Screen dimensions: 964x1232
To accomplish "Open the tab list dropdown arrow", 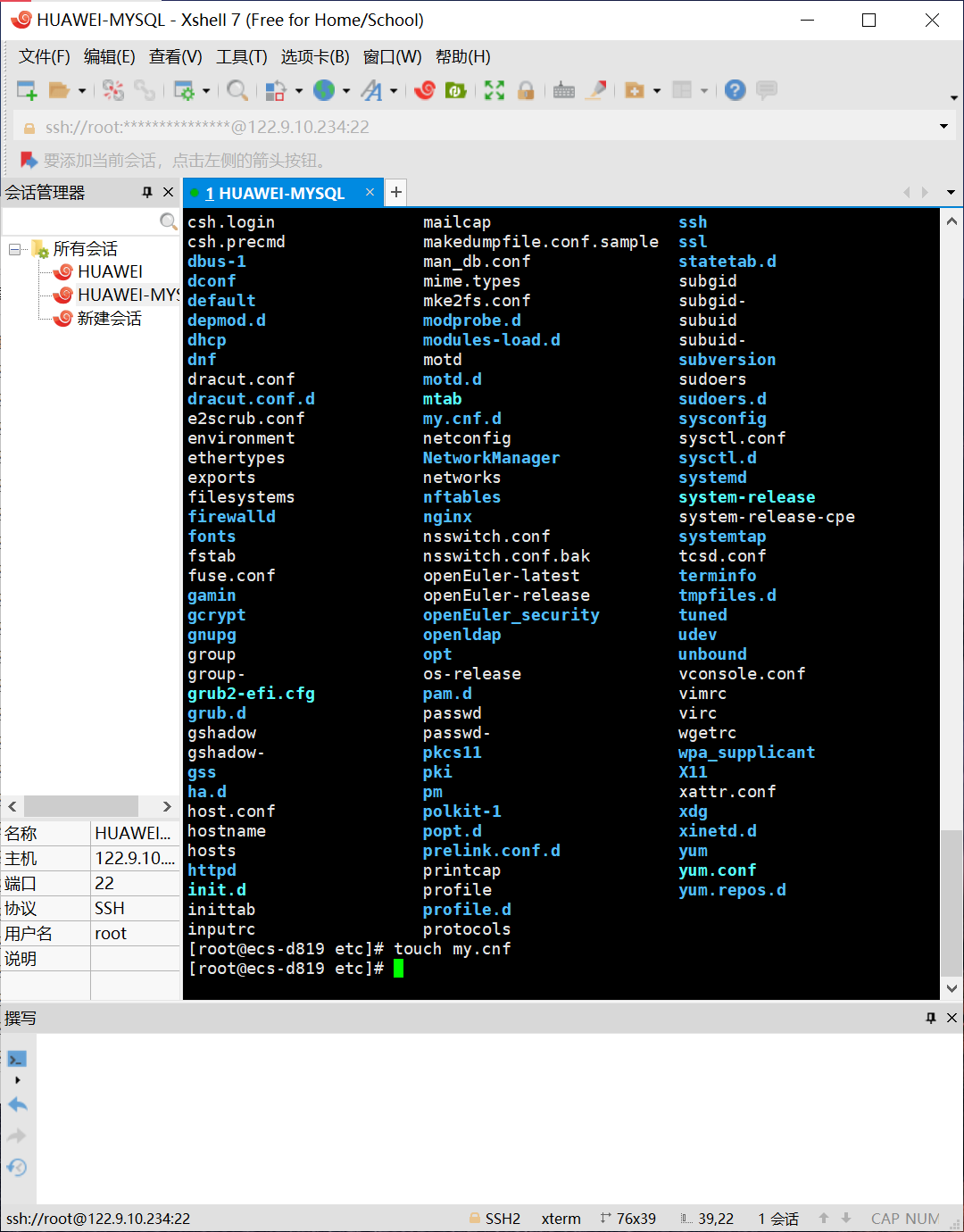I will (951, 192).
